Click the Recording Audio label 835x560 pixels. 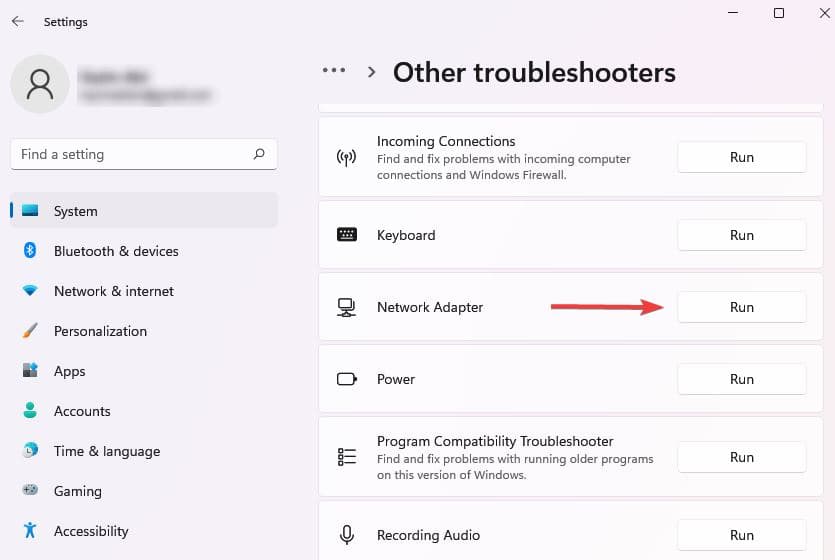[428, 535]
